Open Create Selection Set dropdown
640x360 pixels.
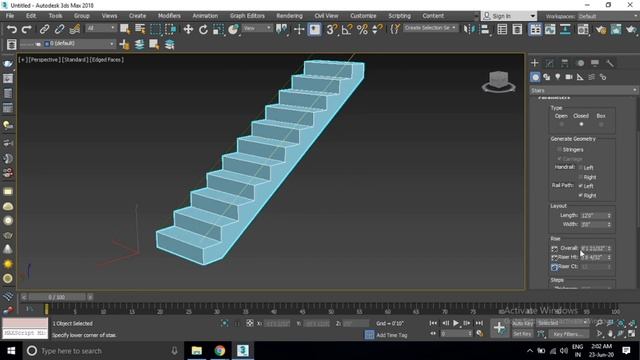(x=431, y=28)
